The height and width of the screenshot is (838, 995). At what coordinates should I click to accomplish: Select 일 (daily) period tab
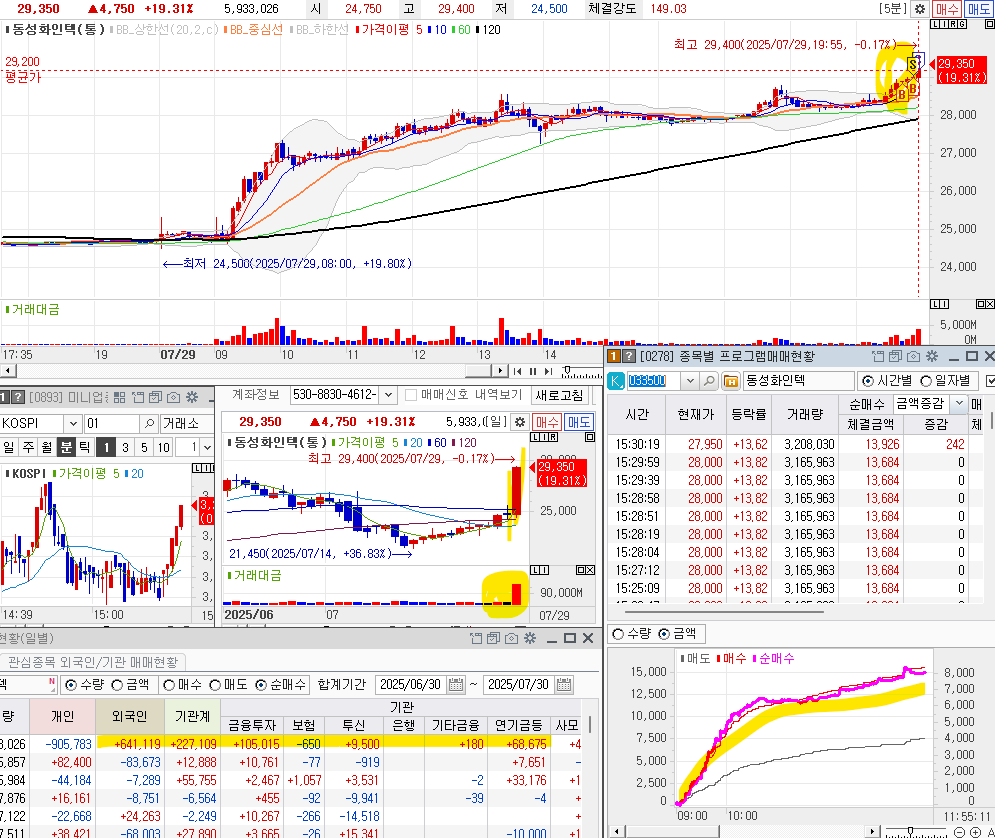pyautogui.click(x=9, y=447)
